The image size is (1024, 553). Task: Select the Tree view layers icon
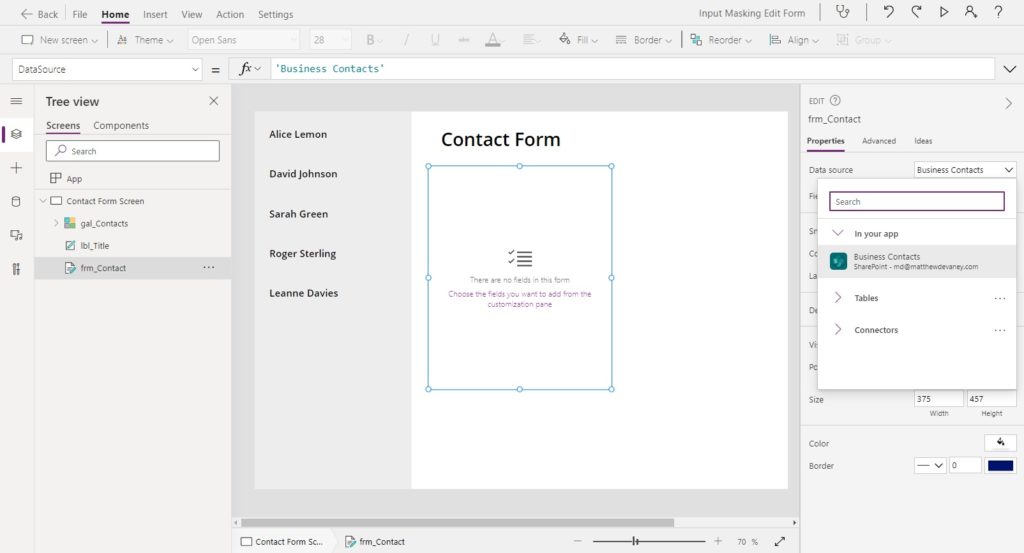(x=16, y=134)
